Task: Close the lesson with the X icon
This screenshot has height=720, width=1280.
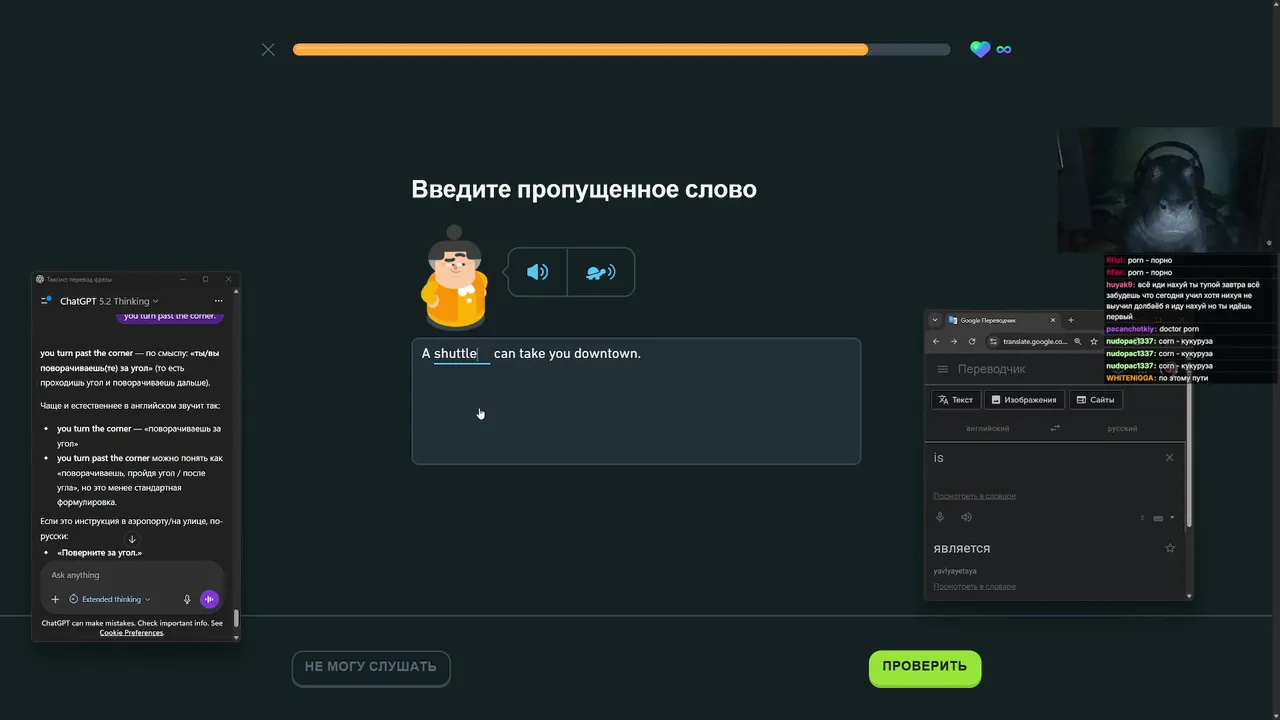Action: (268, 50)
